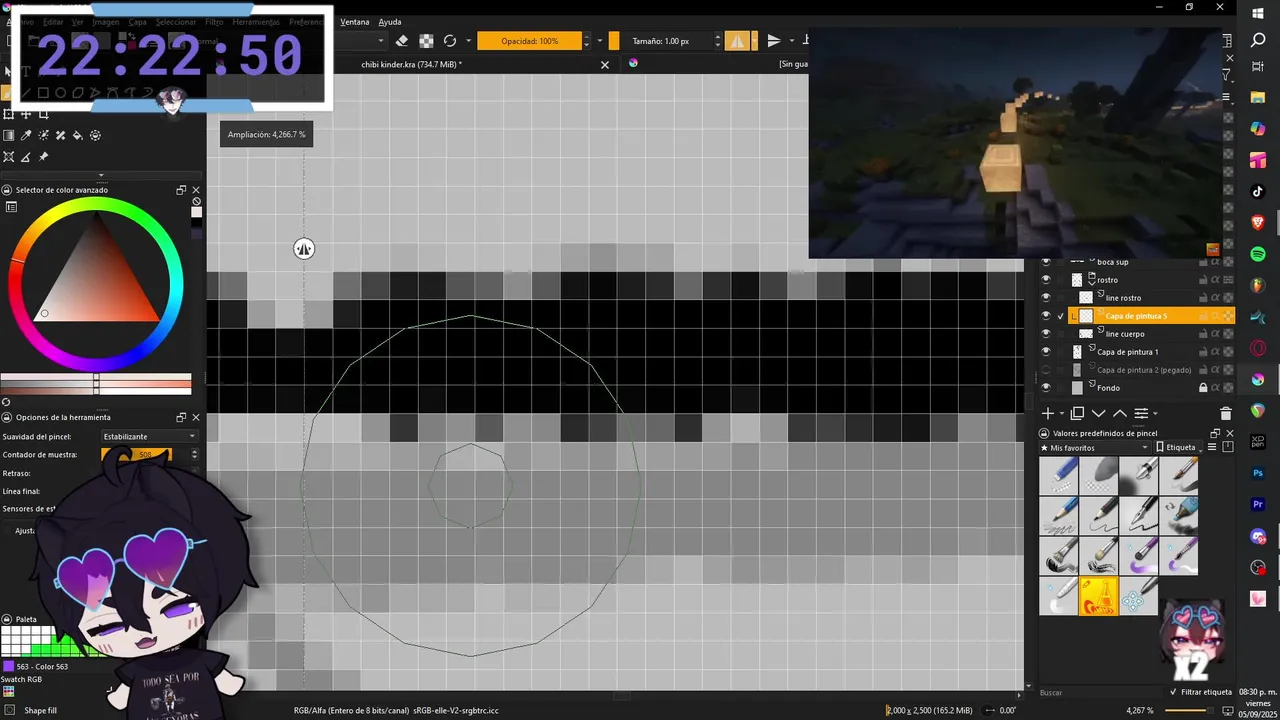Float the advanced color selector docker
This screenshot has height=720, width=1280.
pos(181,190)
